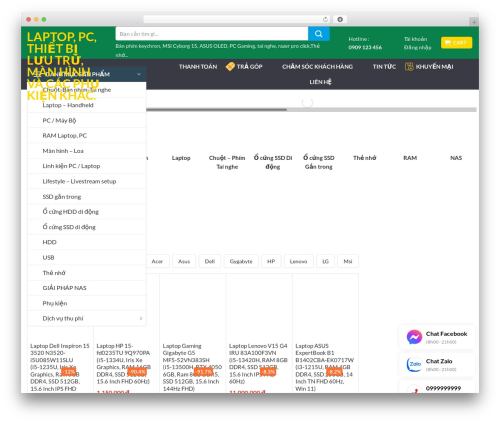The width and height of the screenshot is (500, 423).
Task: Select HDD category row
Action: 87,242
